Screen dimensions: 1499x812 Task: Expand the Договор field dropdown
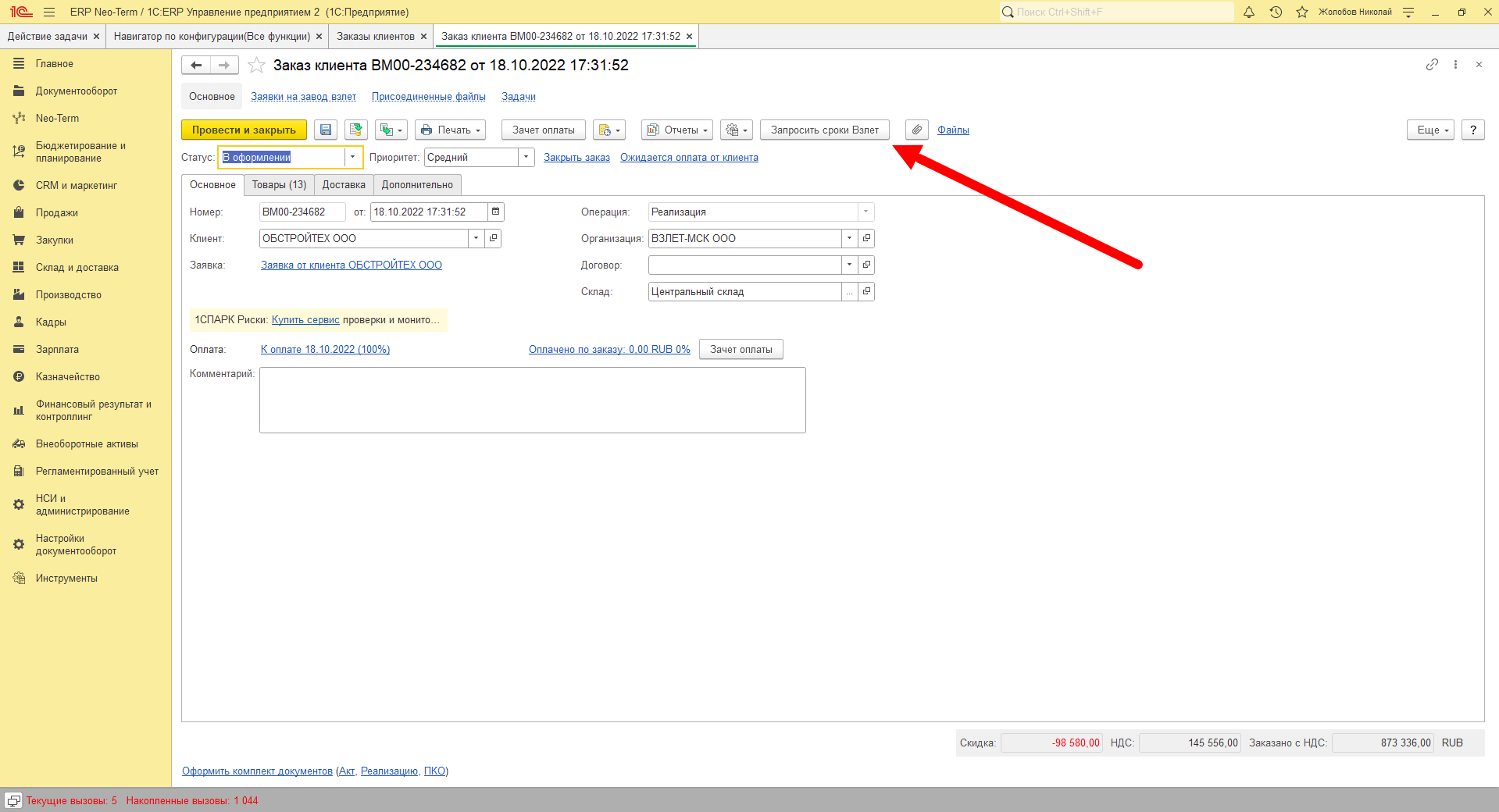[849, 265]
